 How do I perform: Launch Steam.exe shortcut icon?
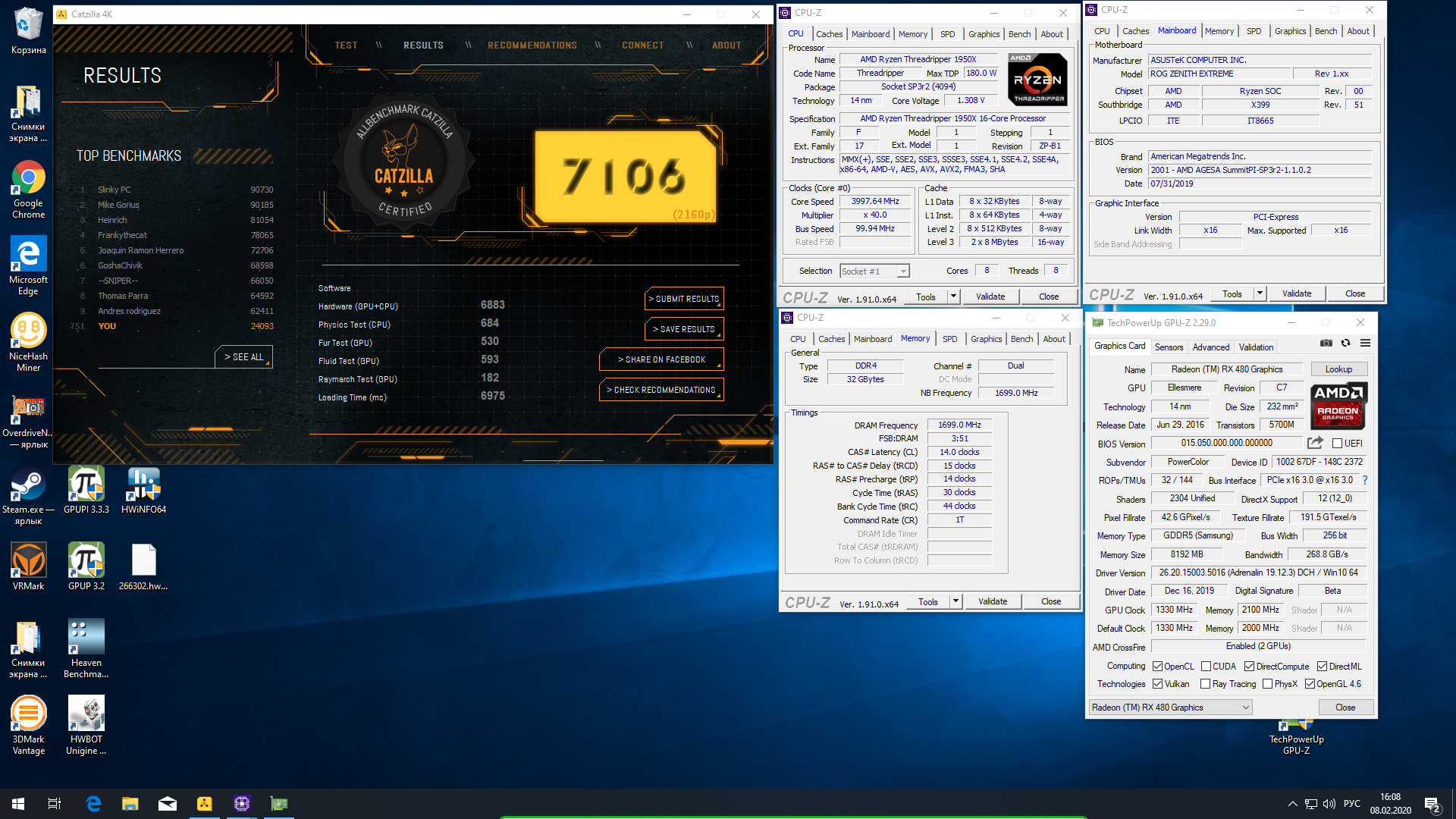(x=28, y=497)
